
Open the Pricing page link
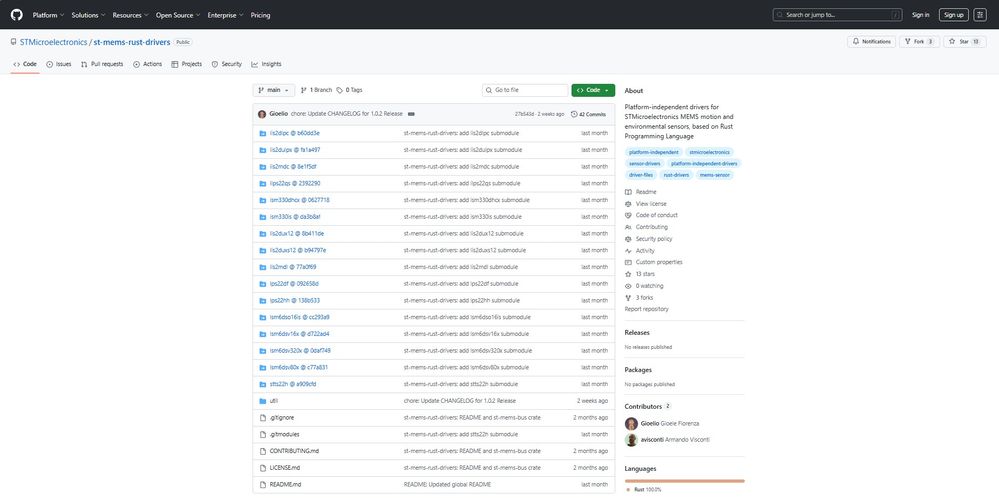click(x=260, y=15)
